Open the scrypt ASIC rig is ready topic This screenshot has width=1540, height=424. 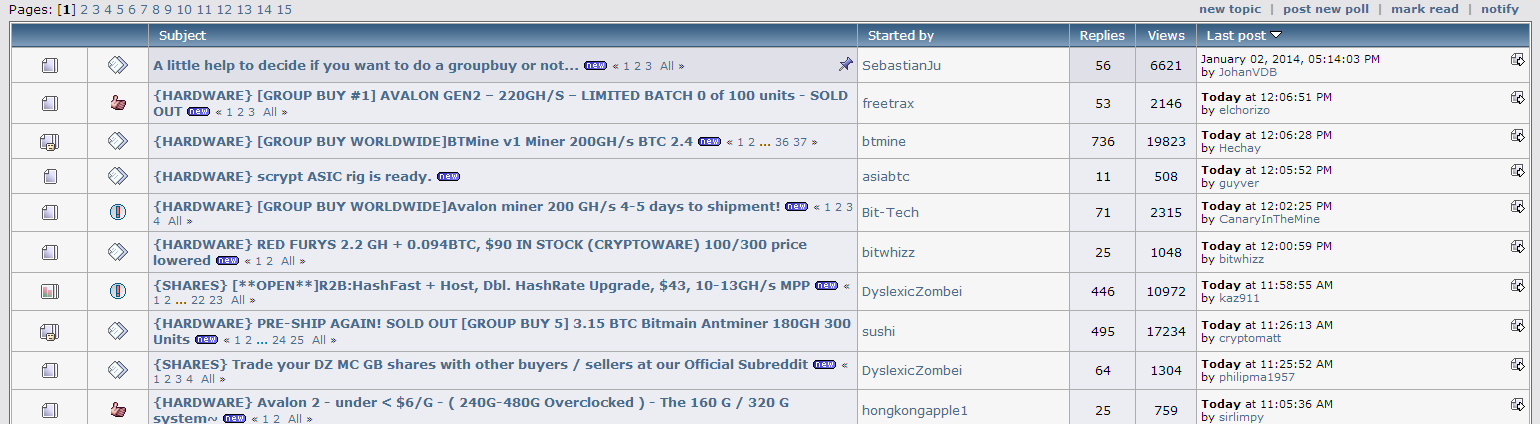(x=292, y=177)
